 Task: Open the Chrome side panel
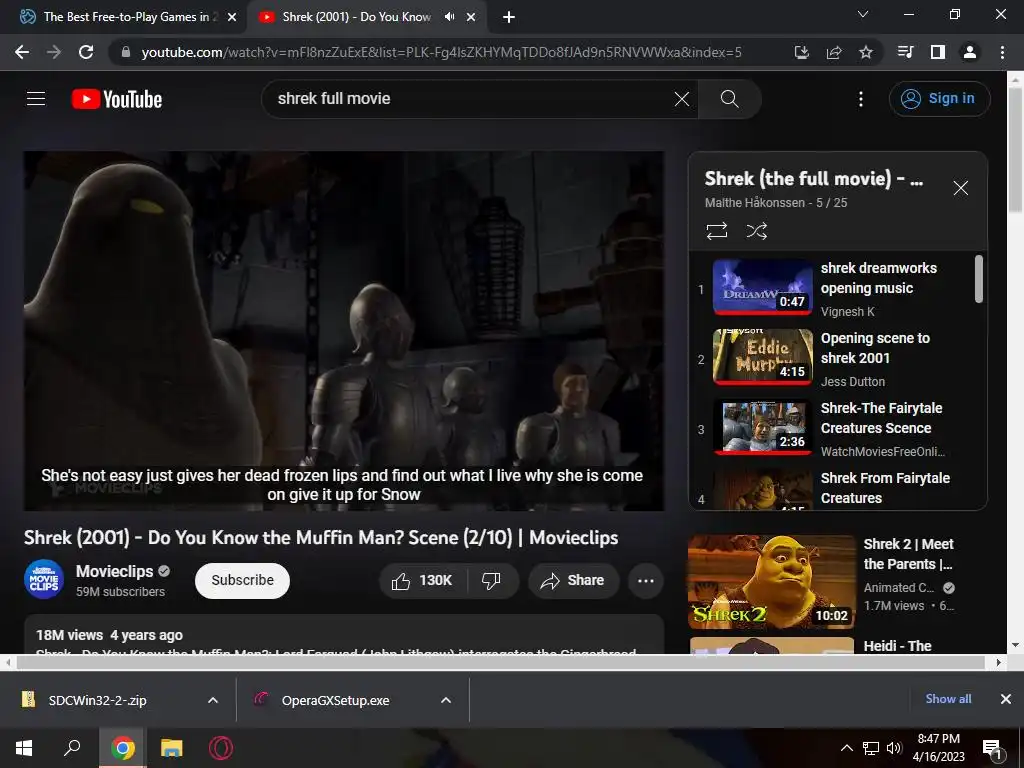pos(938,52)
